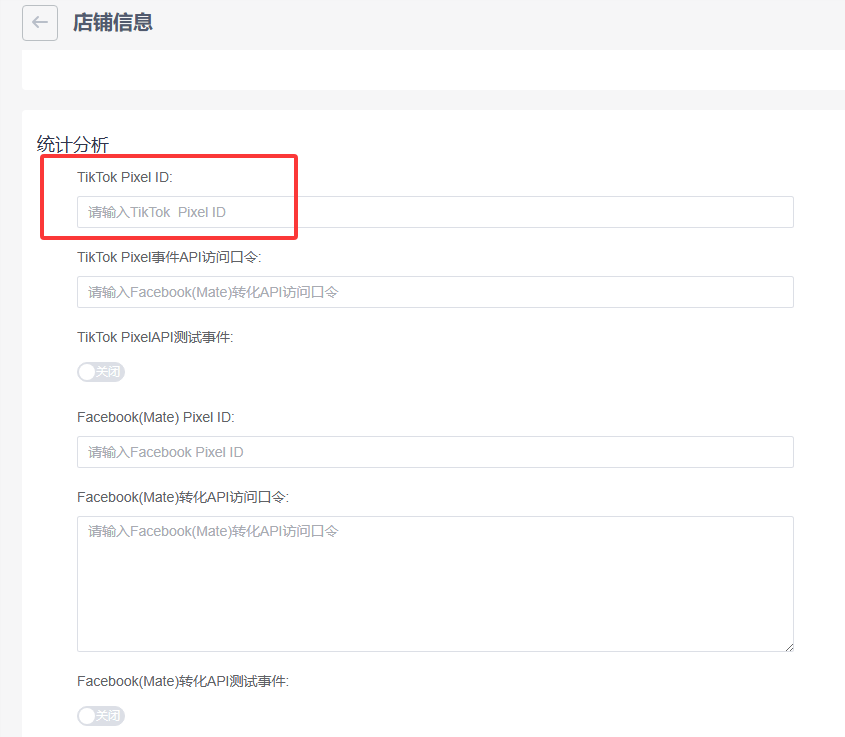Click the 统计分析 section heading
This screenshot has height=737, width=845.
(73, 144)
